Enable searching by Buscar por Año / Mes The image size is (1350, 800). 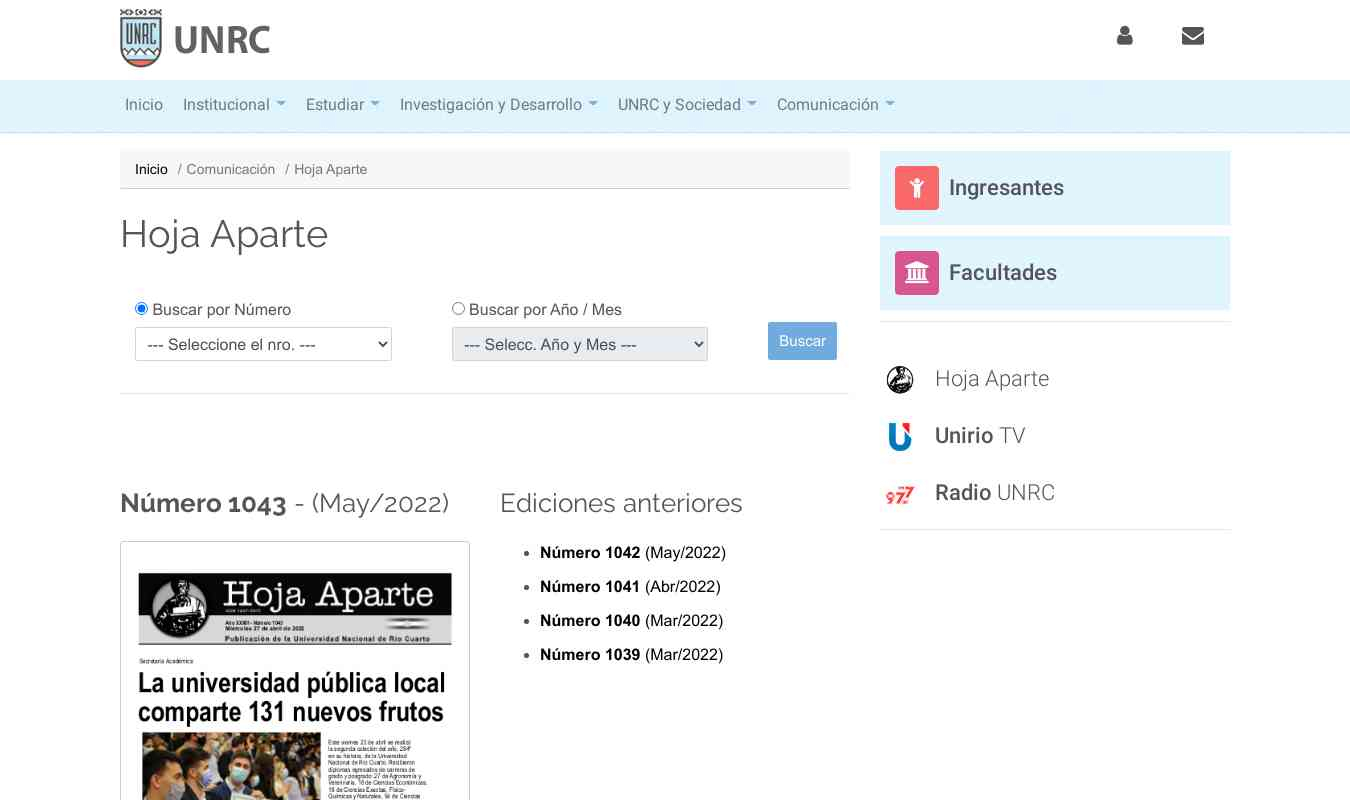coord(458,308)
